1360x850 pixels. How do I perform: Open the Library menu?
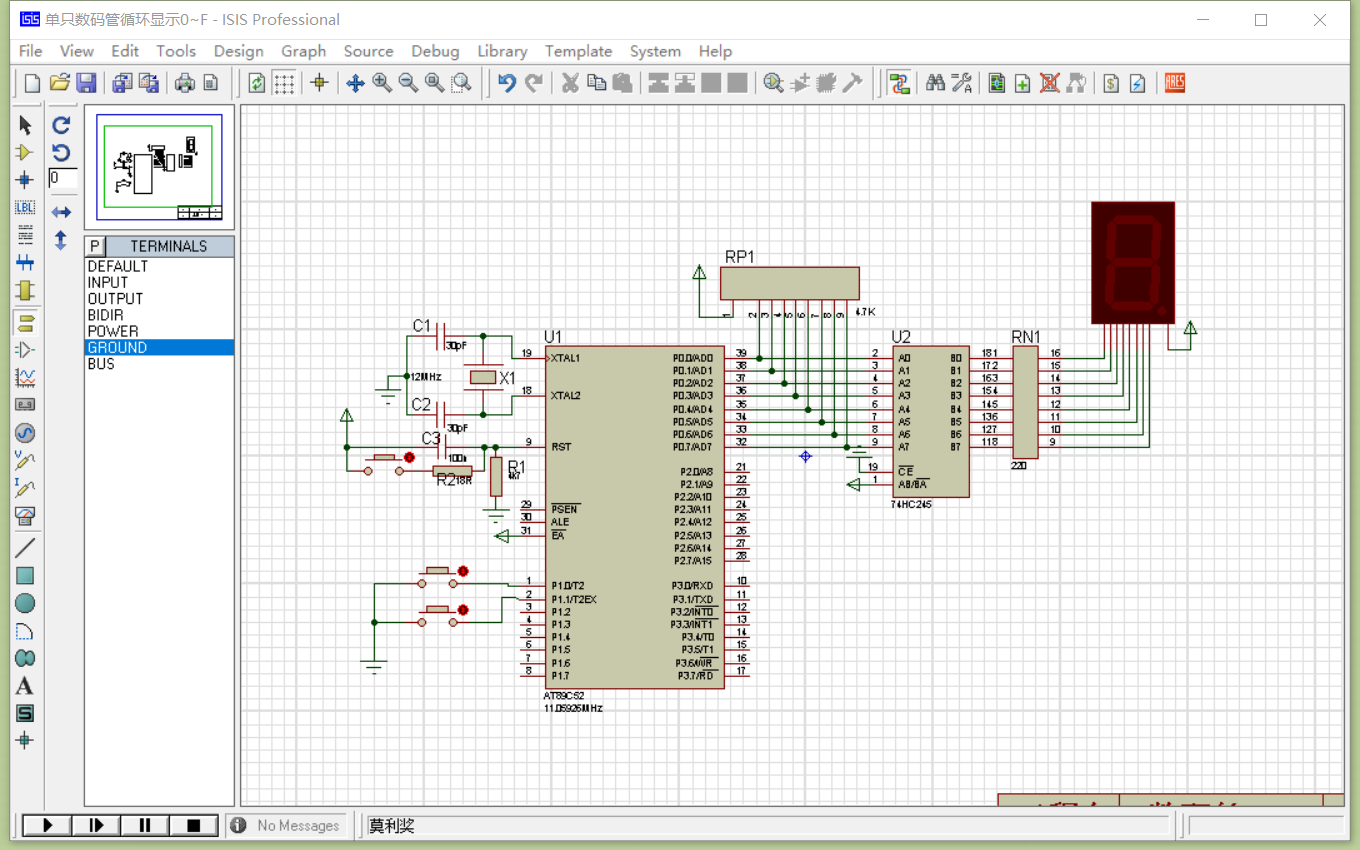tap(502, 51)
